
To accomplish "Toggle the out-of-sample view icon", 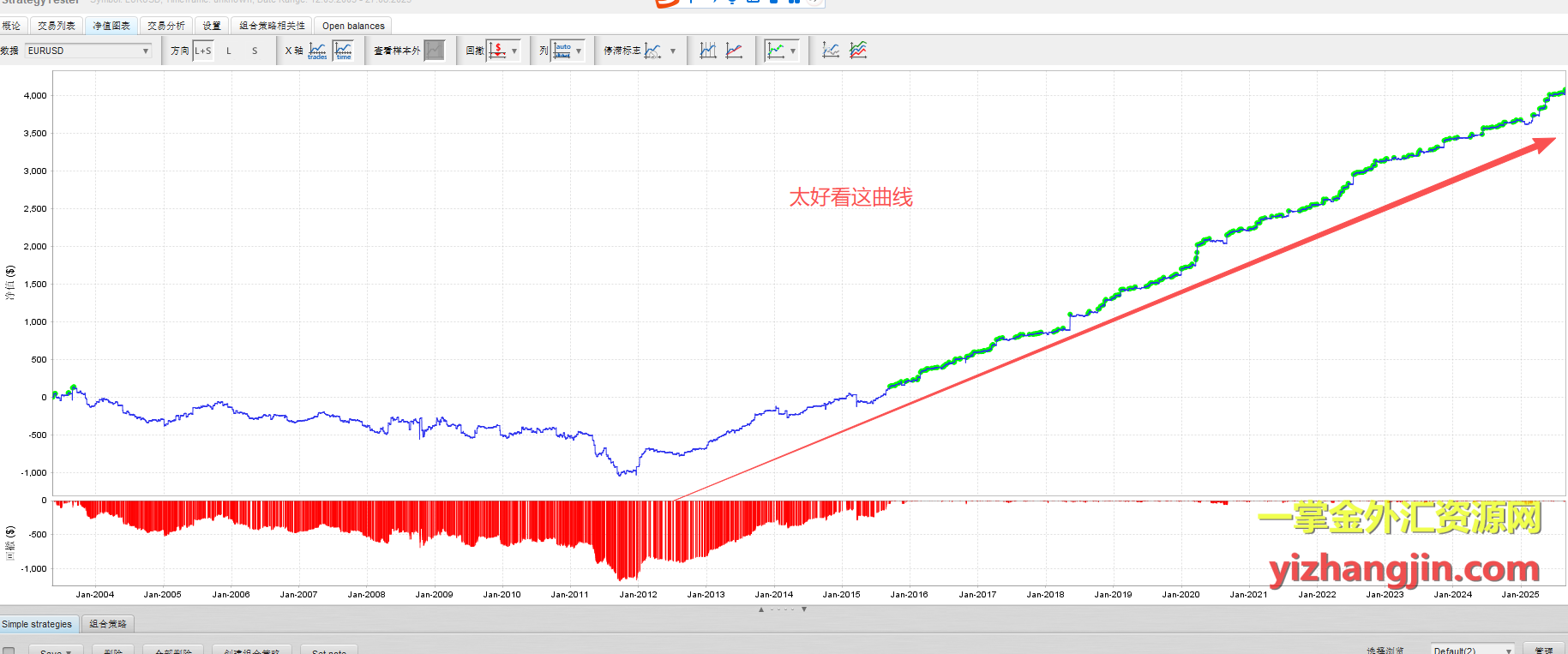I will [435, 51].
